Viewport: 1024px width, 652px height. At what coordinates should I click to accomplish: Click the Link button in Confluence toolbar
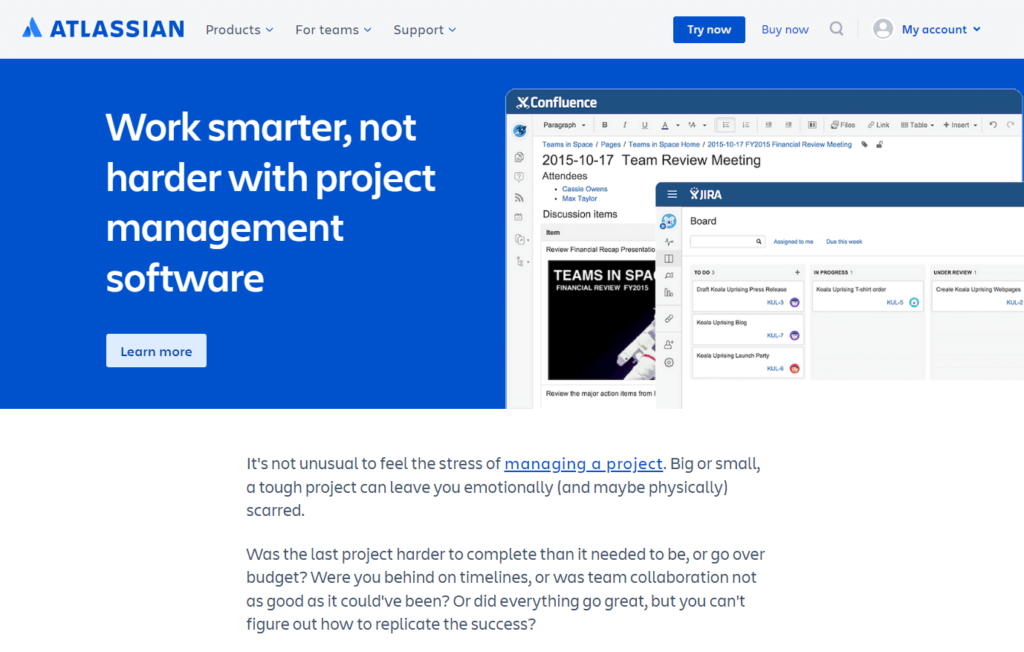[x=878, y=125]
